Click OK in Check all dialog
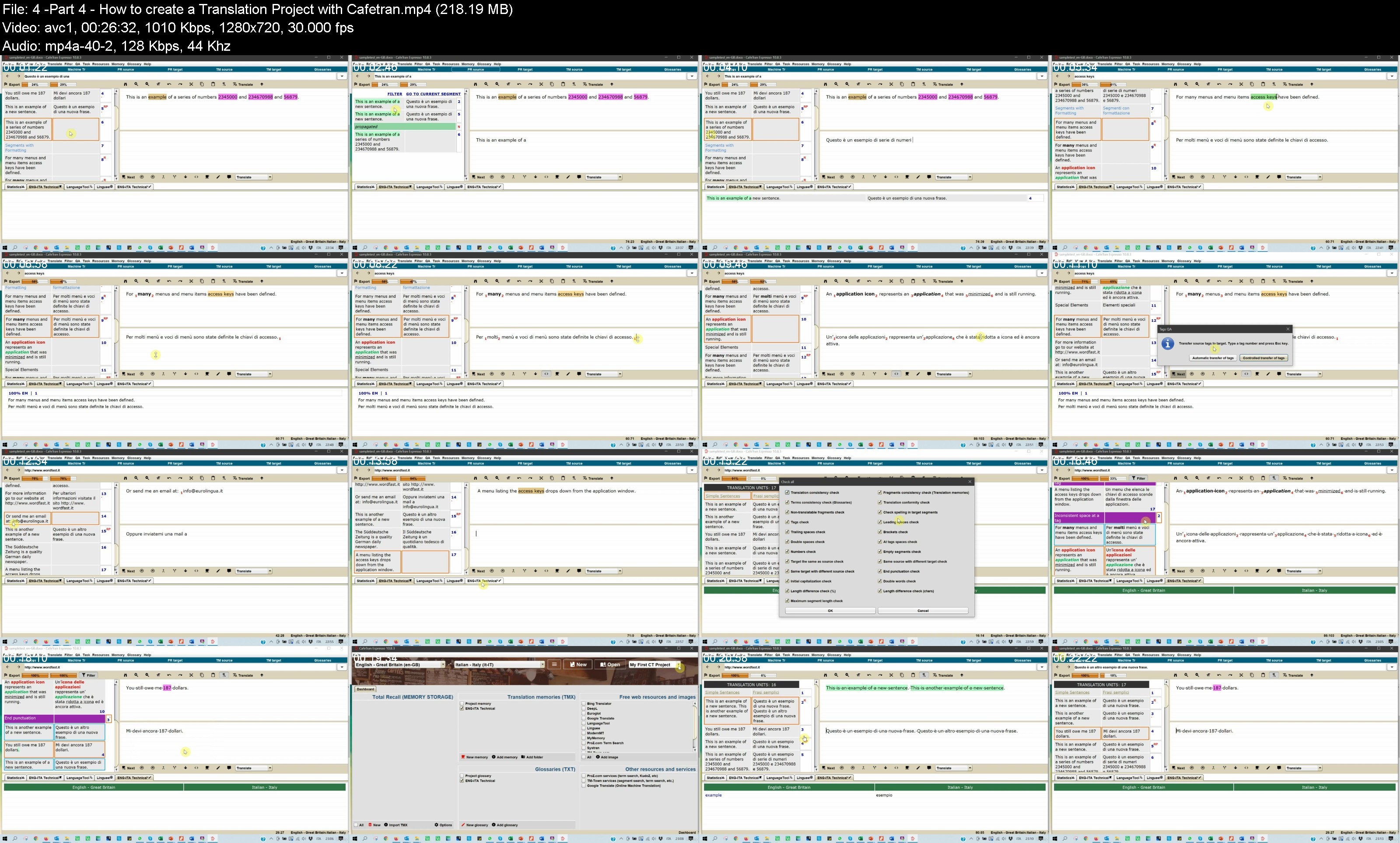 pos(830,611)
